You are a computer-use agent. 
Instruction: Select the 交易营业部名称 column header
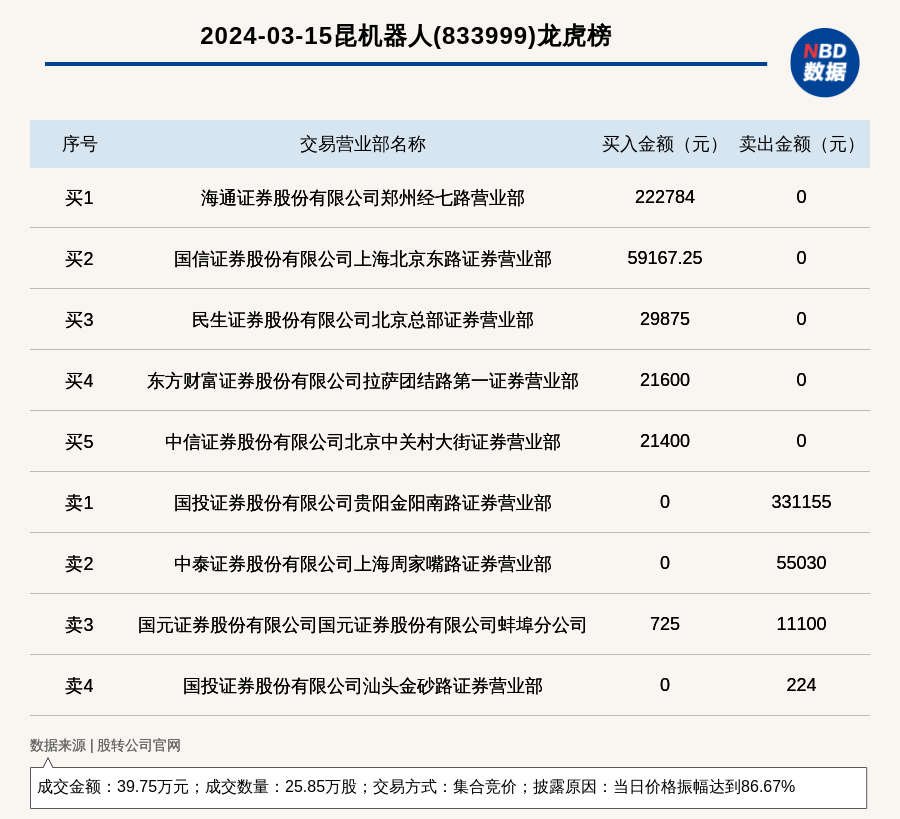363,144
